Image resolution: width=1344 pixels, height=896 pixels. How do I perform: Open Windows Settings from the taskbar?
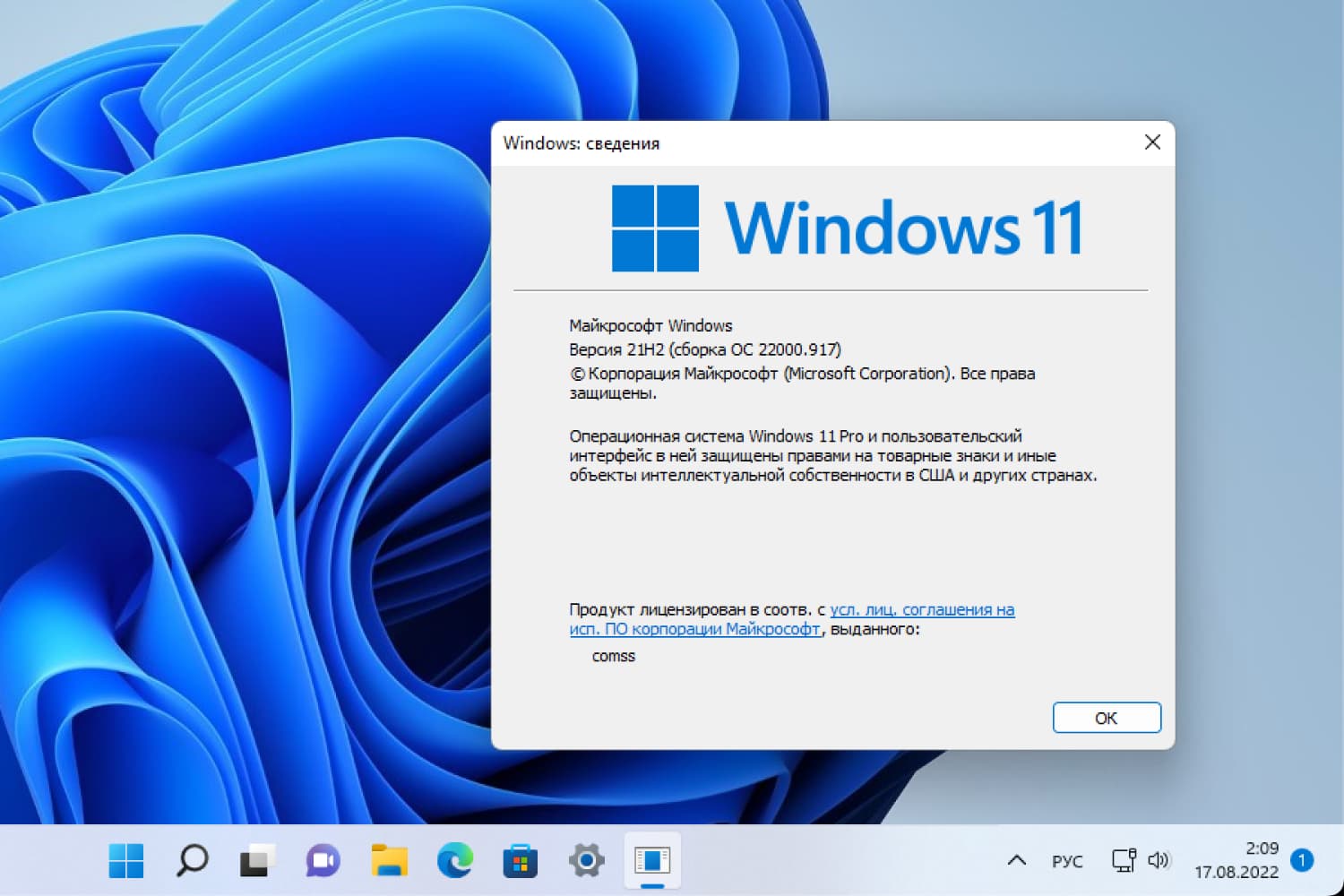(x=585, y=860)
